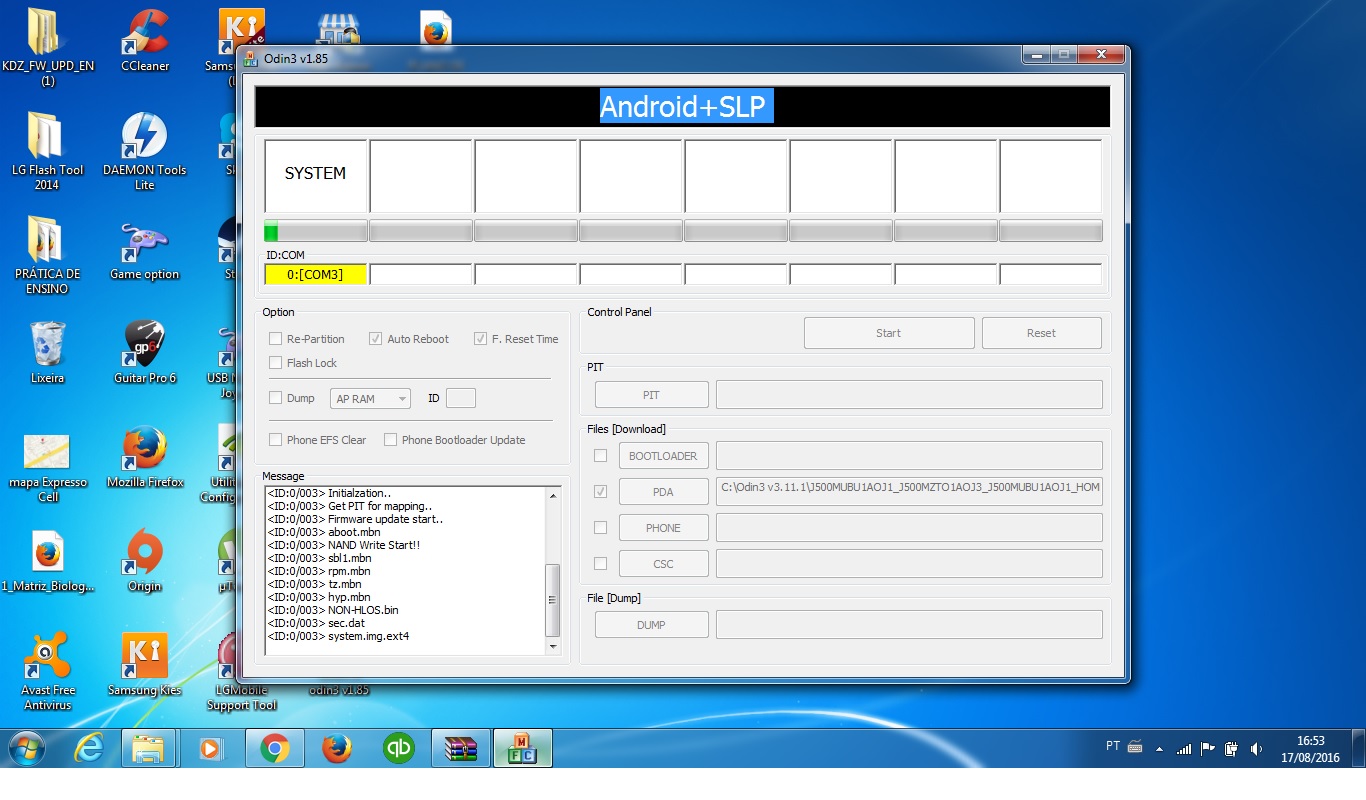Click the green flashing progress bar
The image size is (1366, 800).
[x=316, y=231]
